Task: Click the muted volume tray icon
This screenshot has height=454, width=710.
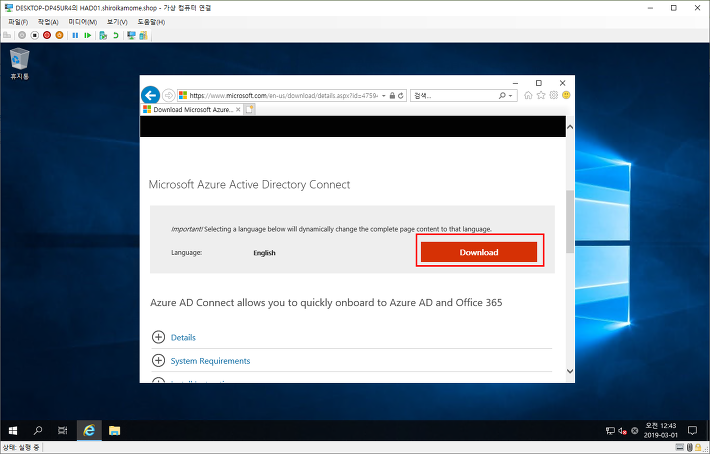Action: tap(623, 431)
